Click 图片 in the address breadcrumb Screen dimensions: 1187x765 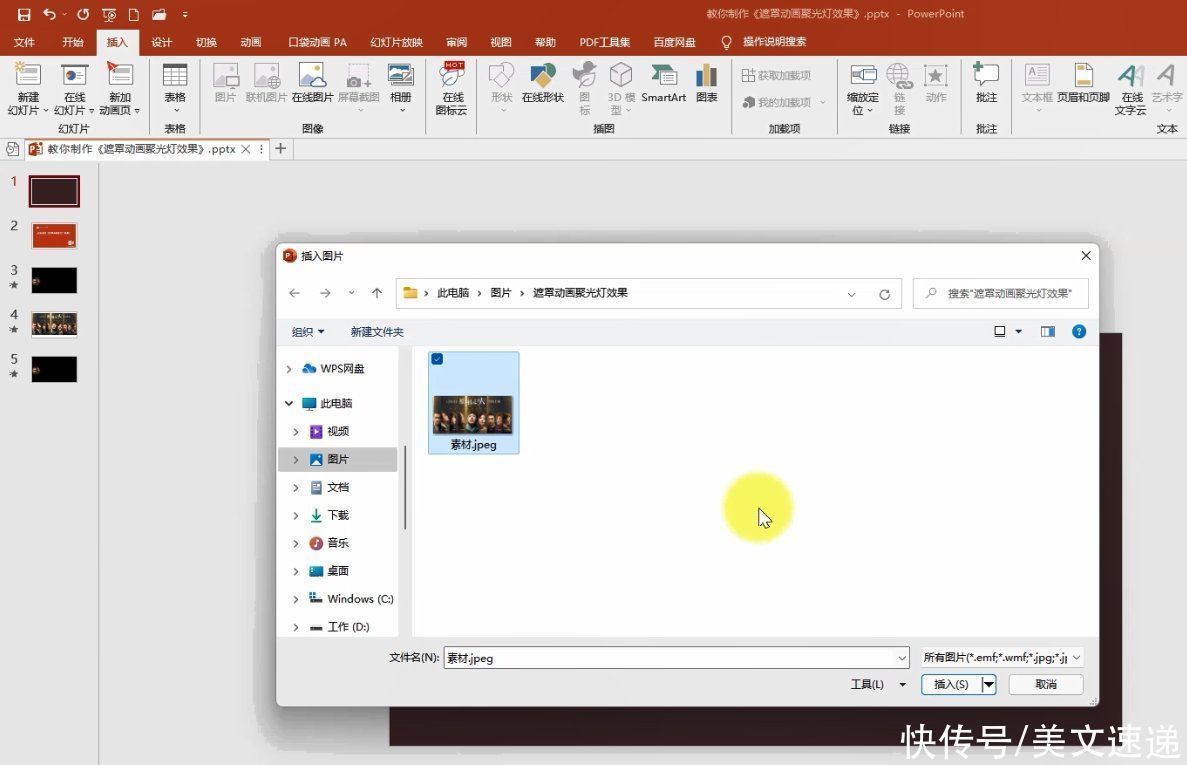click(500, 293)
